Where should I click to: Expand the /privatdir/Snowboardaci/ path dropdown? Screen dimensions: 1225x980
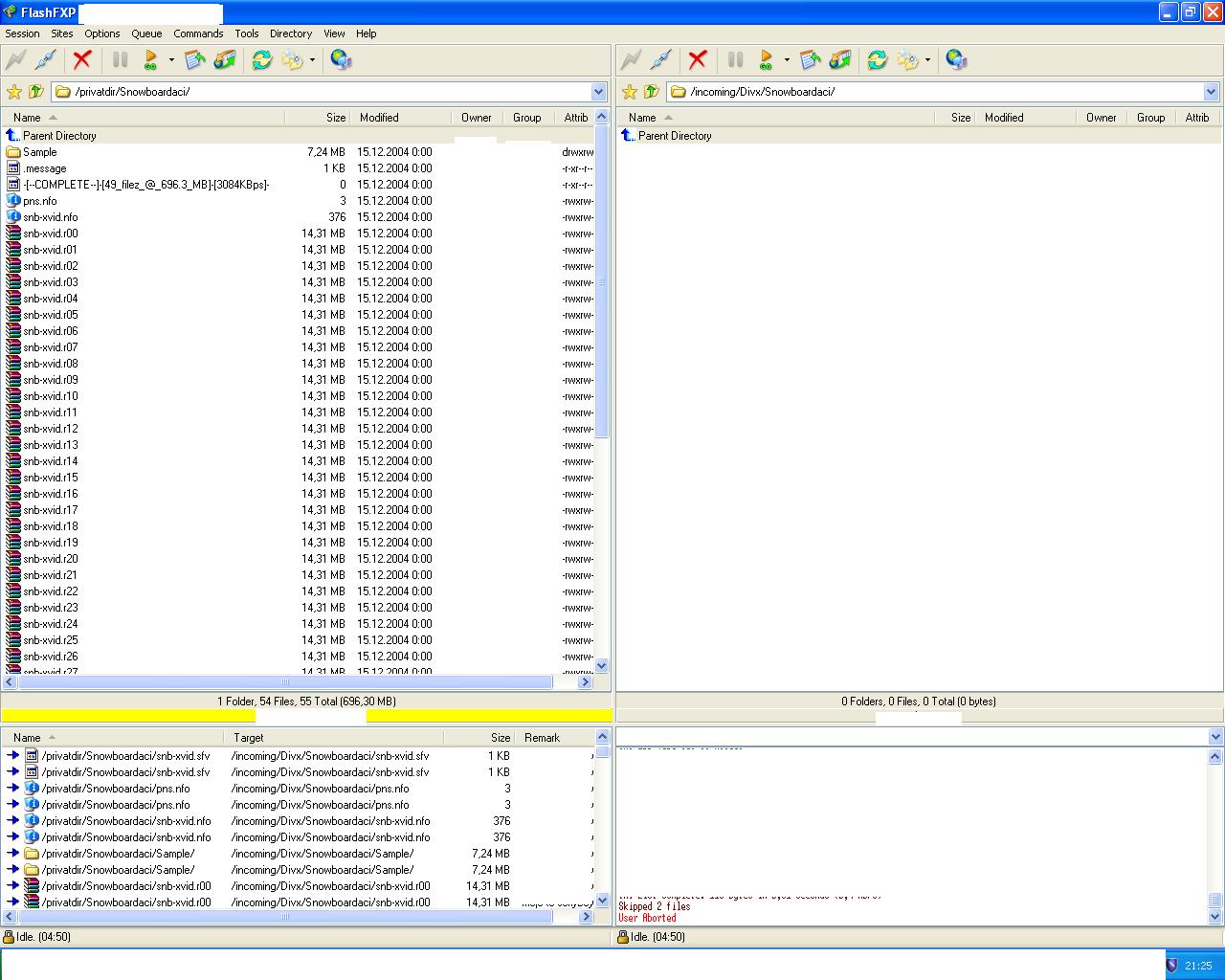click(599, 92)
